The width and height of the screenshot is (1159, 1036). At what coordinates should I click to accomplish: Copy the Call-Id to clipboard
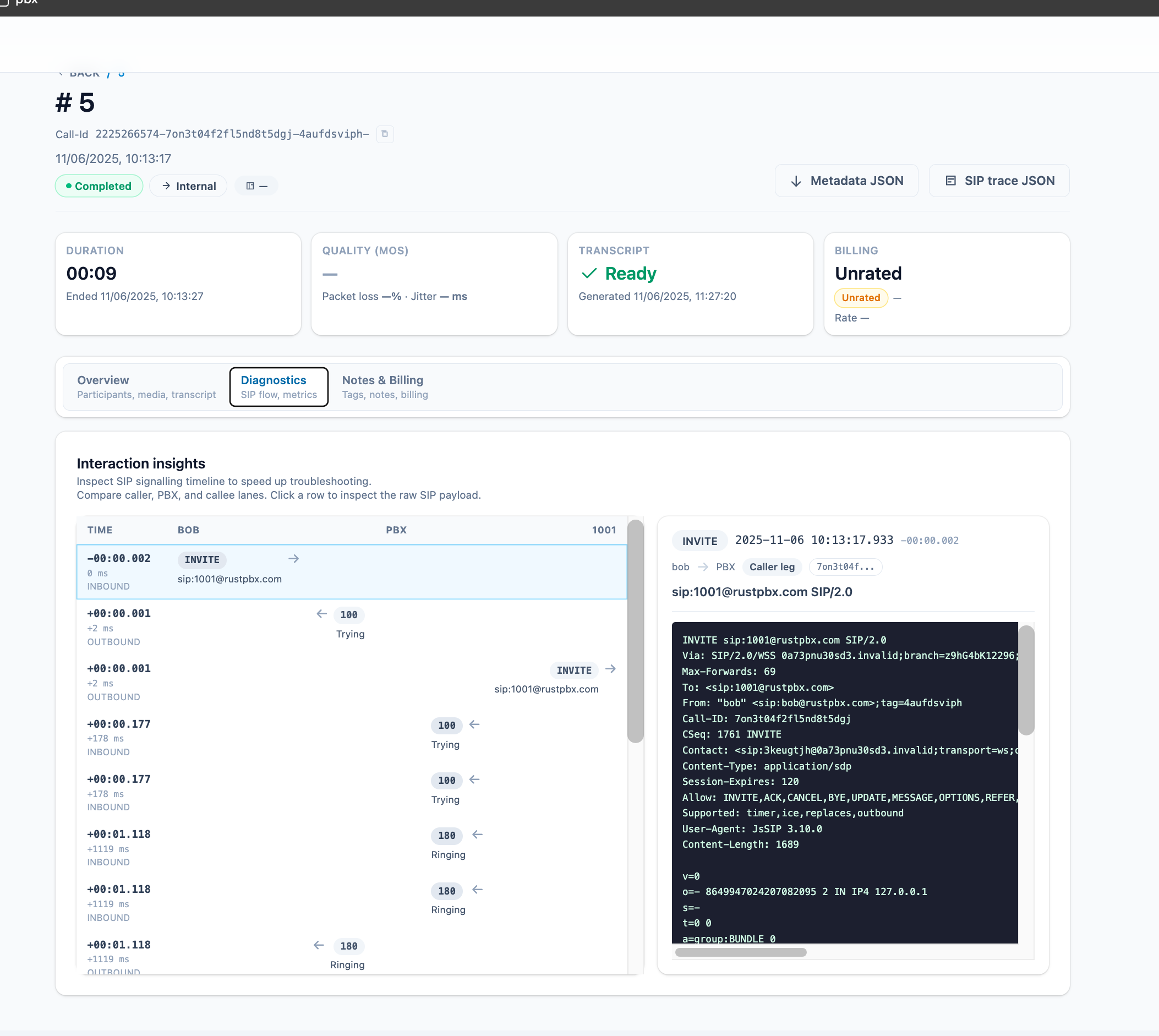point(385,134)
